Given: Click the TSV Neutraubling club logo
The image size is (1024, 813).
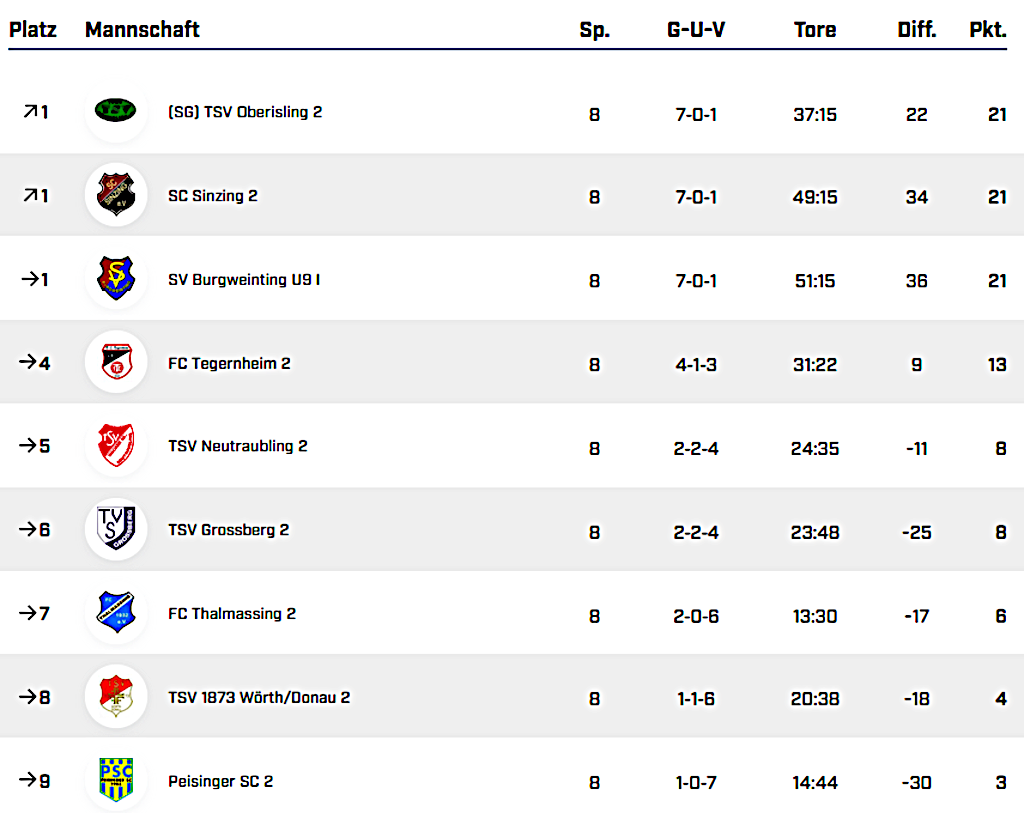Looking at the screenshot, I should 115,446.
